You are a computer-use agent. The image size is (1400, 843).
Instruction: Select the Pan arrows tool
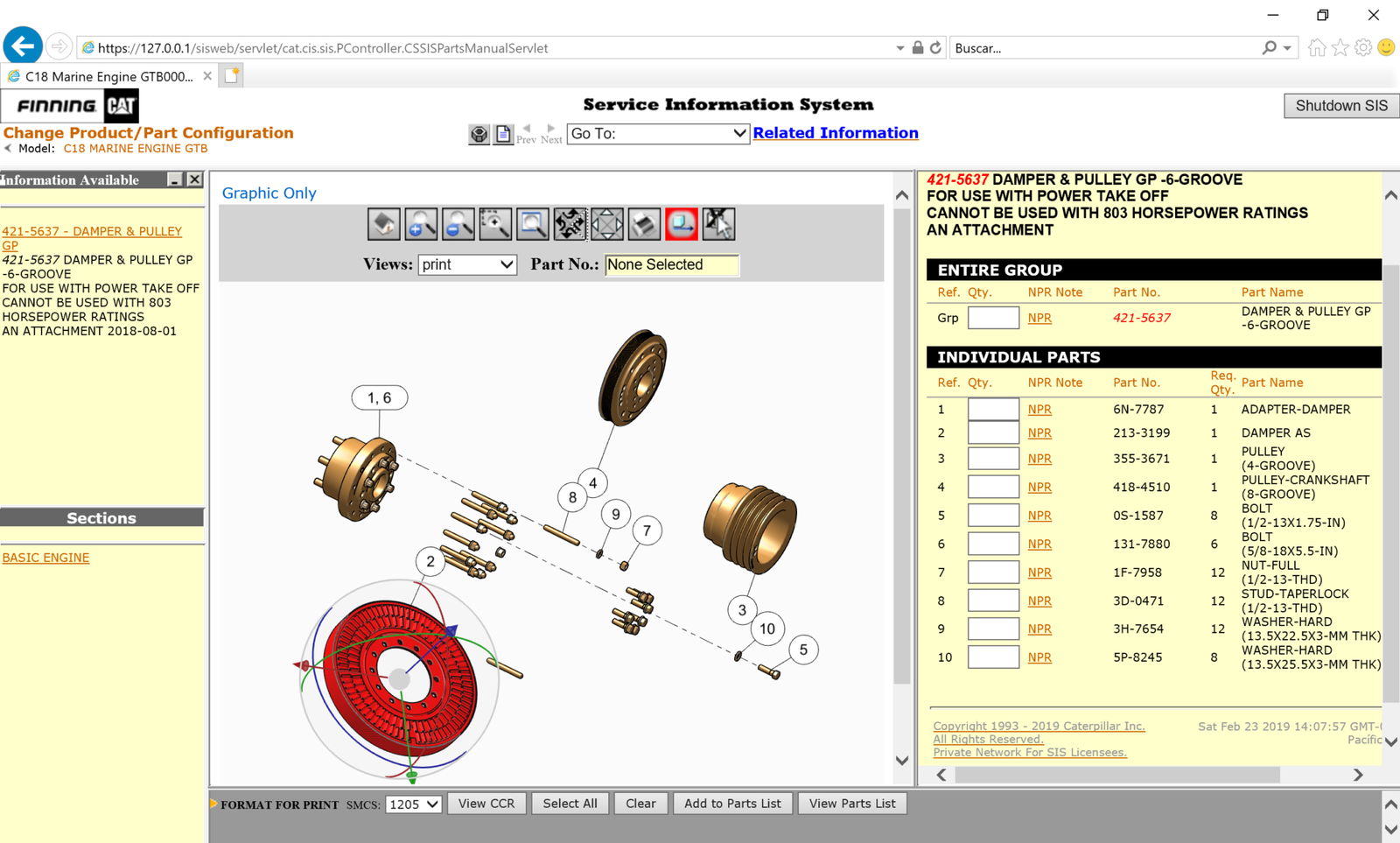coord(606,224)
